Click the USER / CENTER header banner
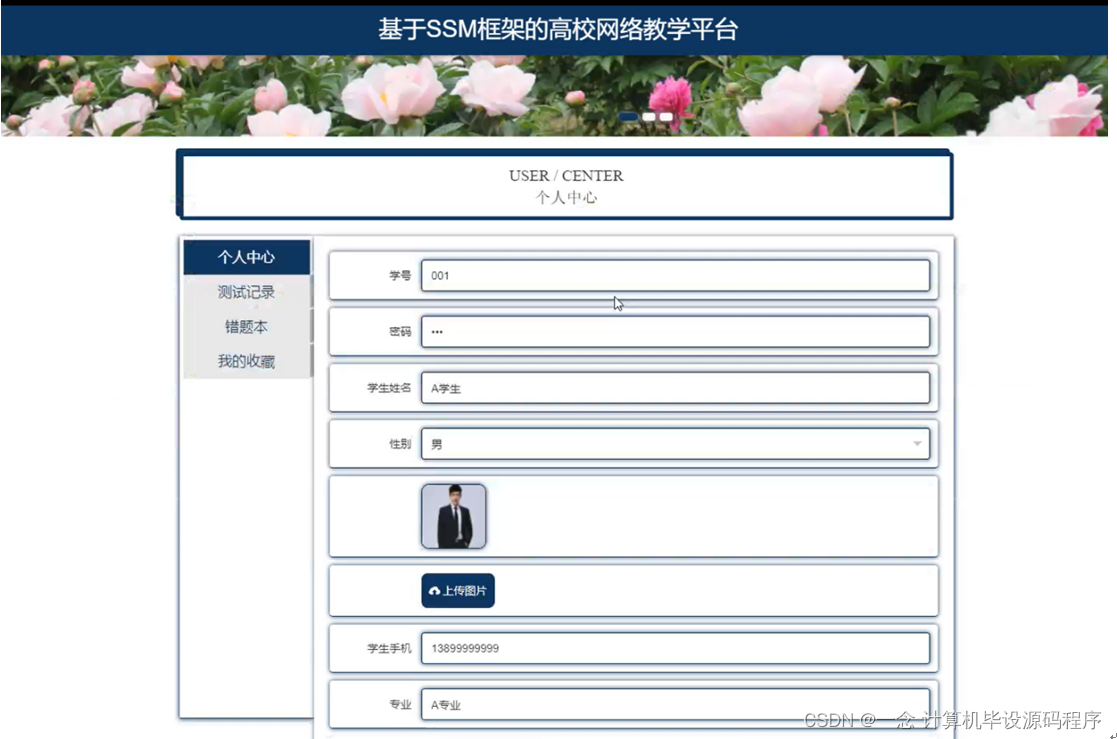The image size is (1117, 739). pyautogui.click(x=565, y=185)
